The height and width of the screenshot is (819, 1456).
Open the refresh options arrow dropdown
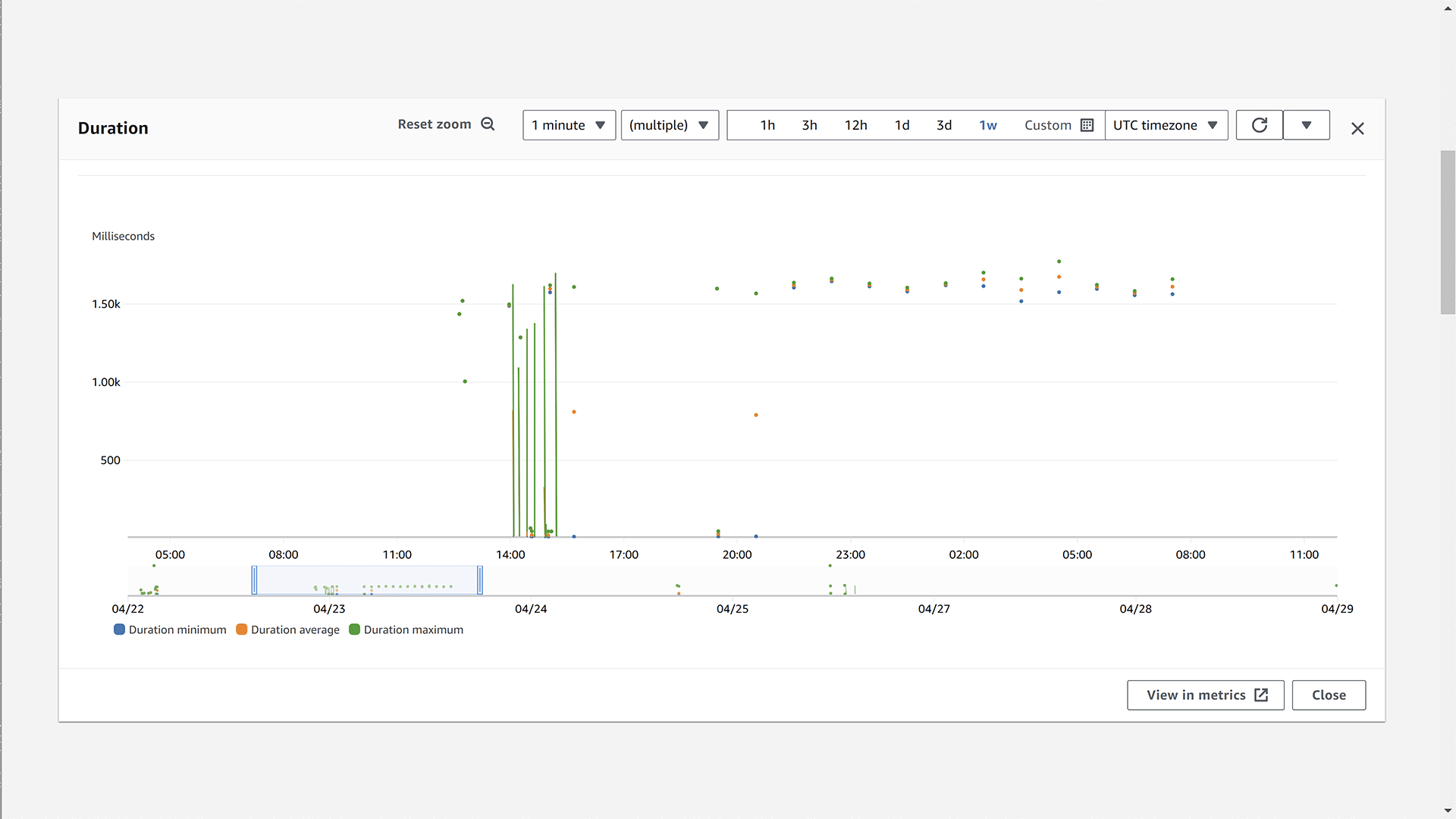coord(1306,125)
